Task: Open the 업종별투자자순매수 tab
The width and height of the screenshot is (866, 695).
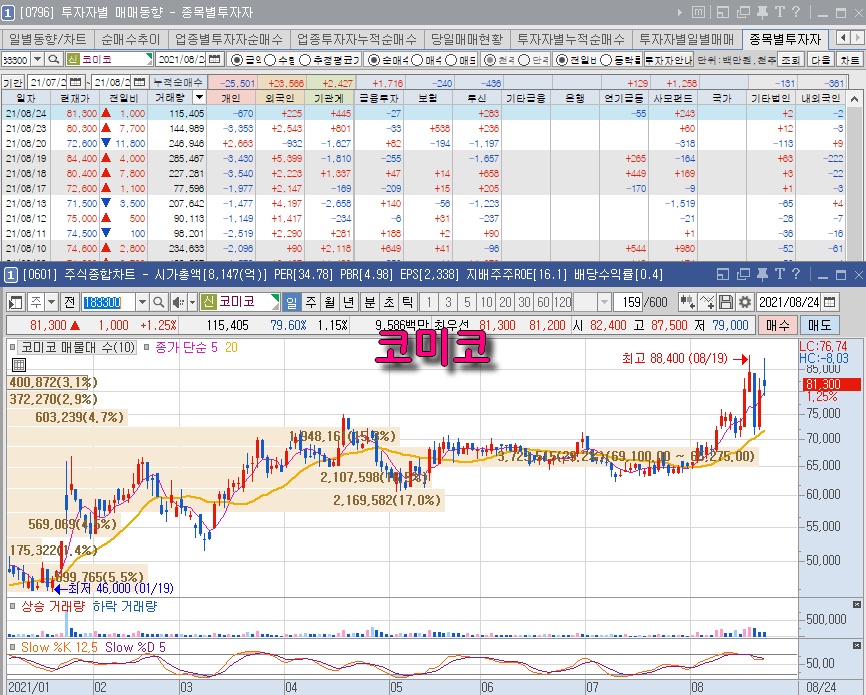Action: pos(229,39)
